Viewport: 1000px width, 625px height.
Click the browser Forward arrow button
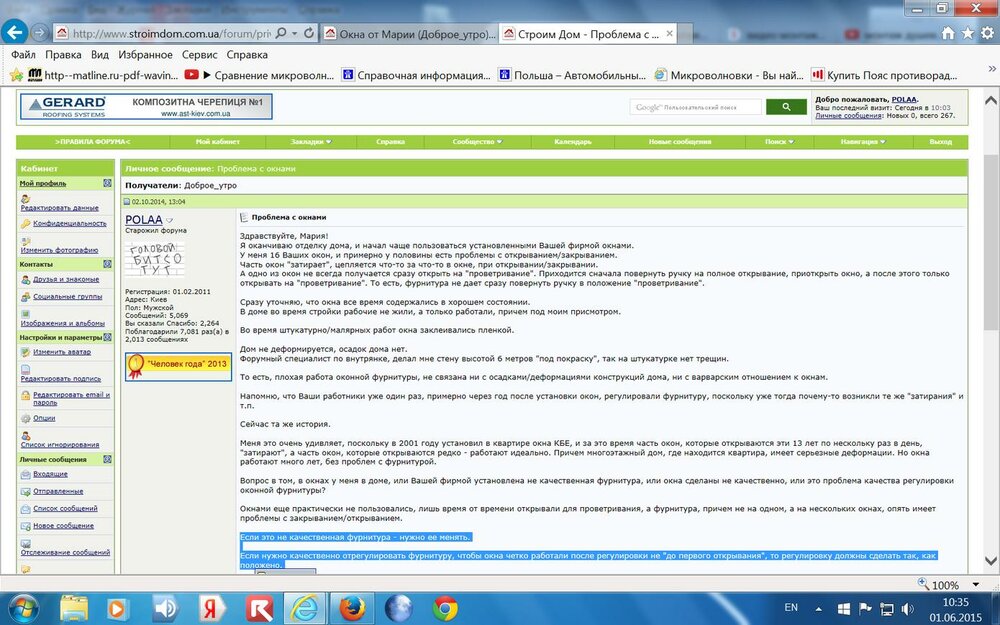tap(40, 33)
